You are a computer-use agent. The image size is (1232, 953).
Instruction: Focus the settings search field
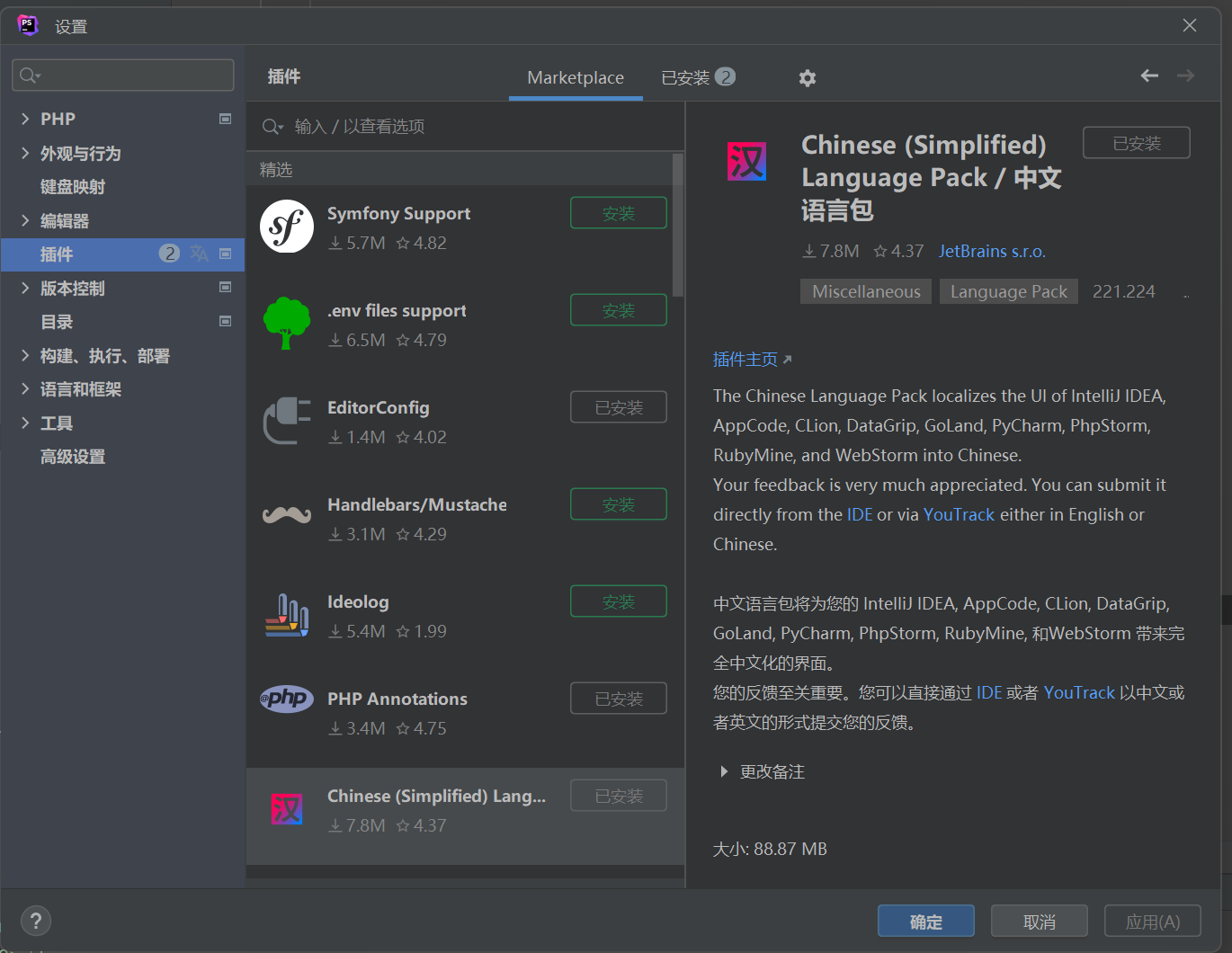123,76
